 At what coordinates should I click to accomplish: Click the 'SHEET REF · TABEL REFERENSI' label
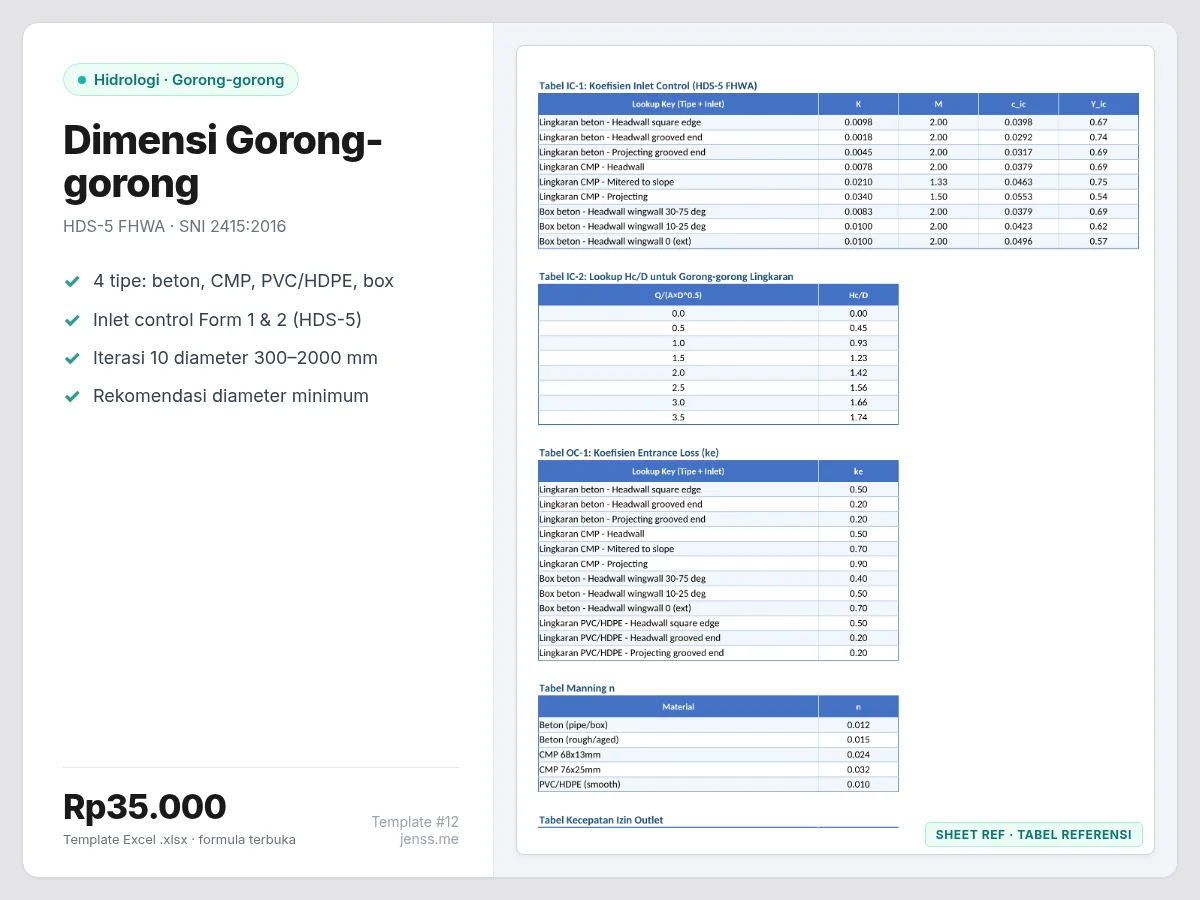1034,834
